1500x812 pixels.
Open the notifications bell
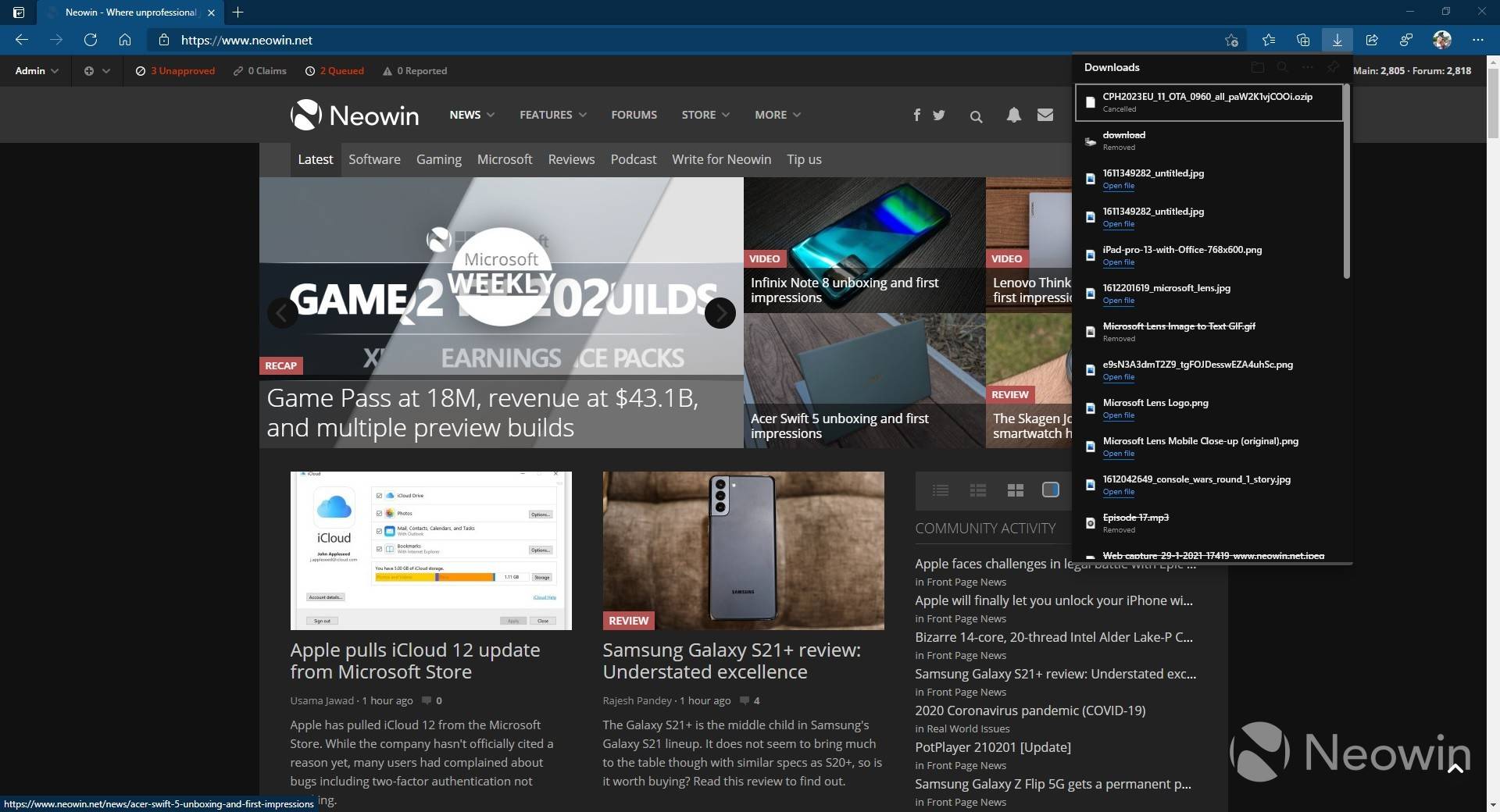[x=1013, y=115]
